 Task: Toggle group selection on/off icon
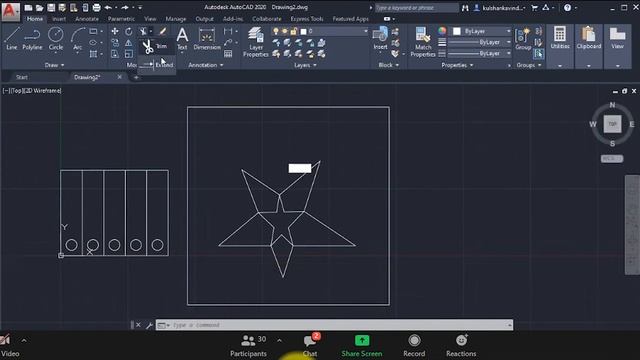(538, 54)
